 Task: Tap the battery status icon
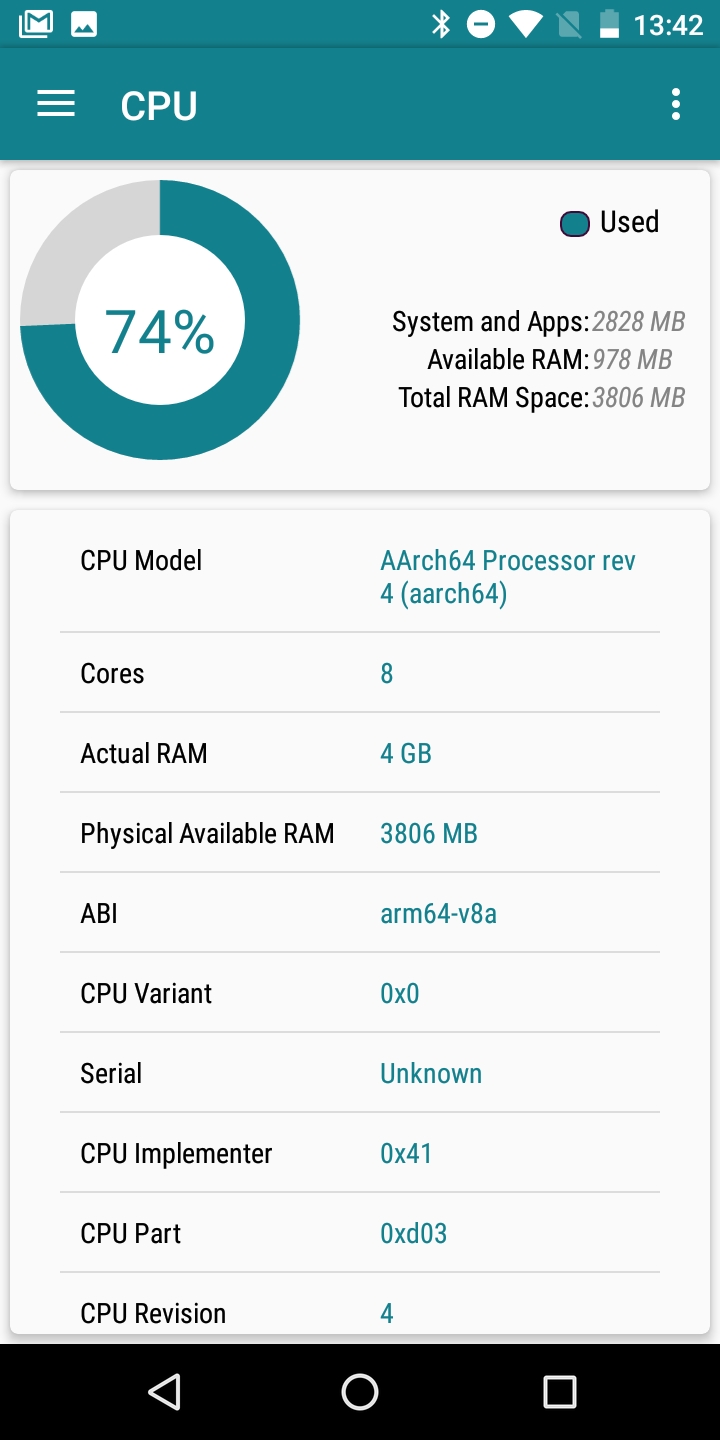(609, 24)
